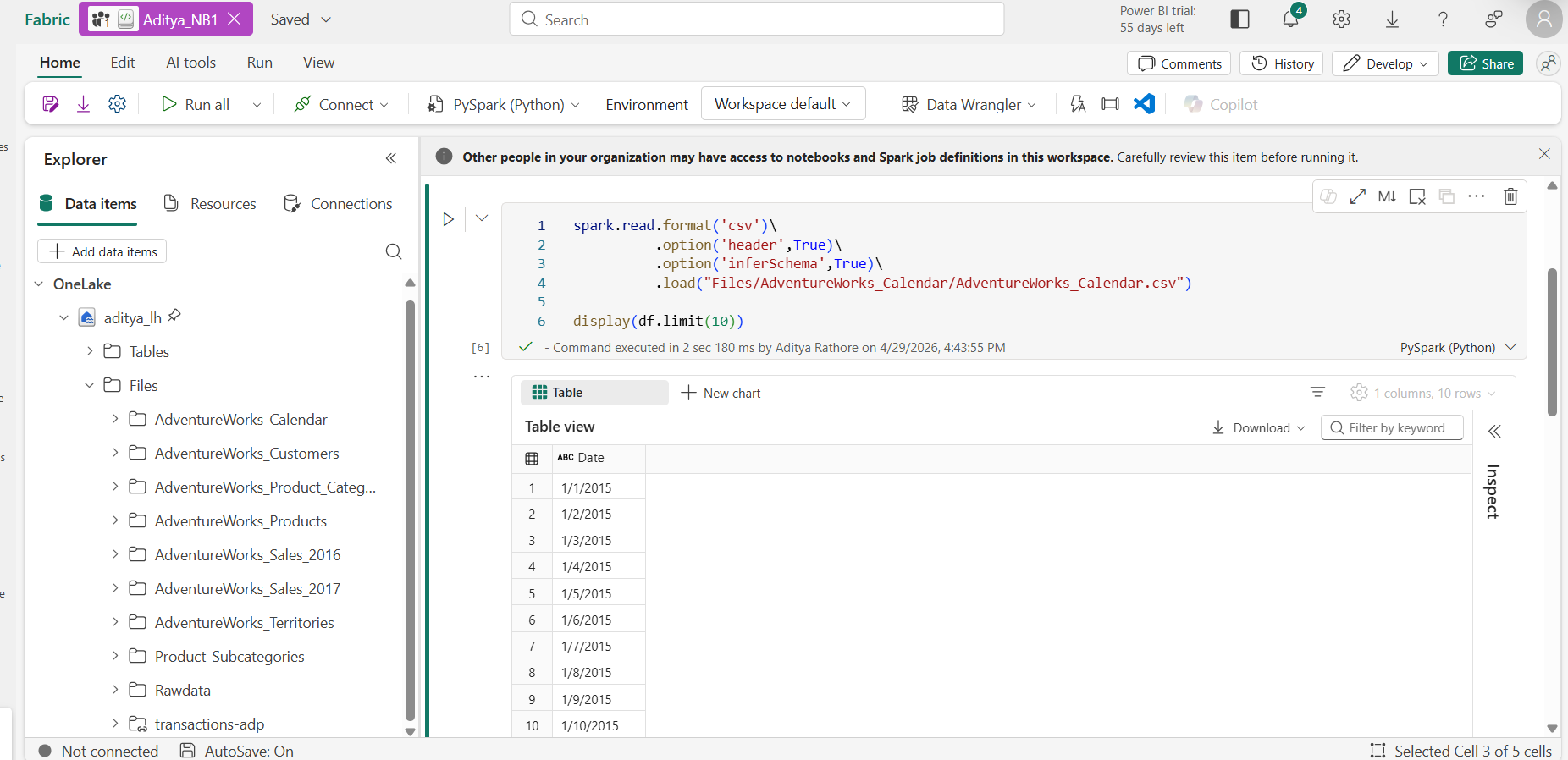1568x760 pixels.
Task: Open Copilot from the toolbar
Action: point(1221,104)
